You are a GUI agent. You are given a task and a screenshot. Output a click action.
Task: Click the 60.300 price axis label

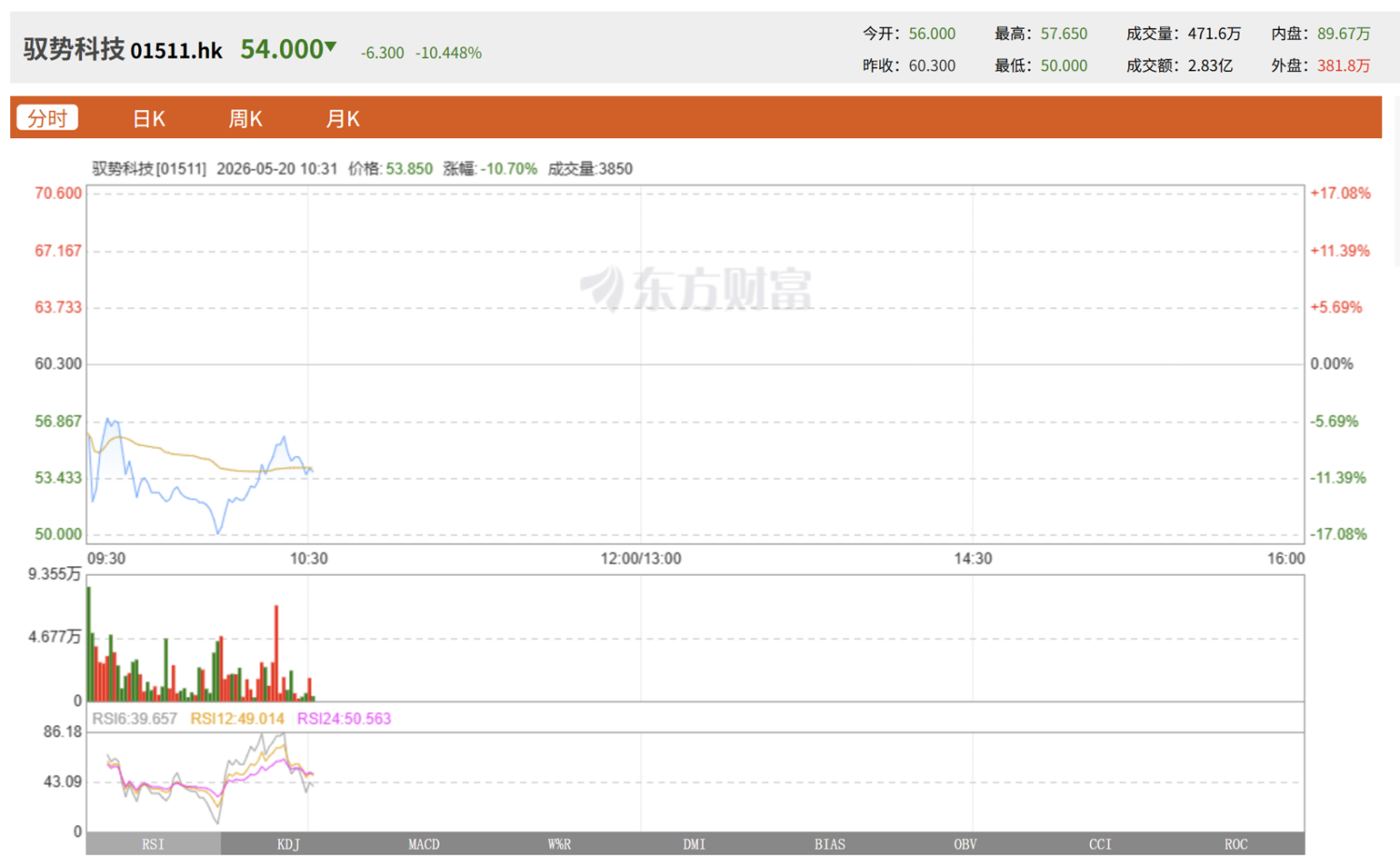pos(58,364)
